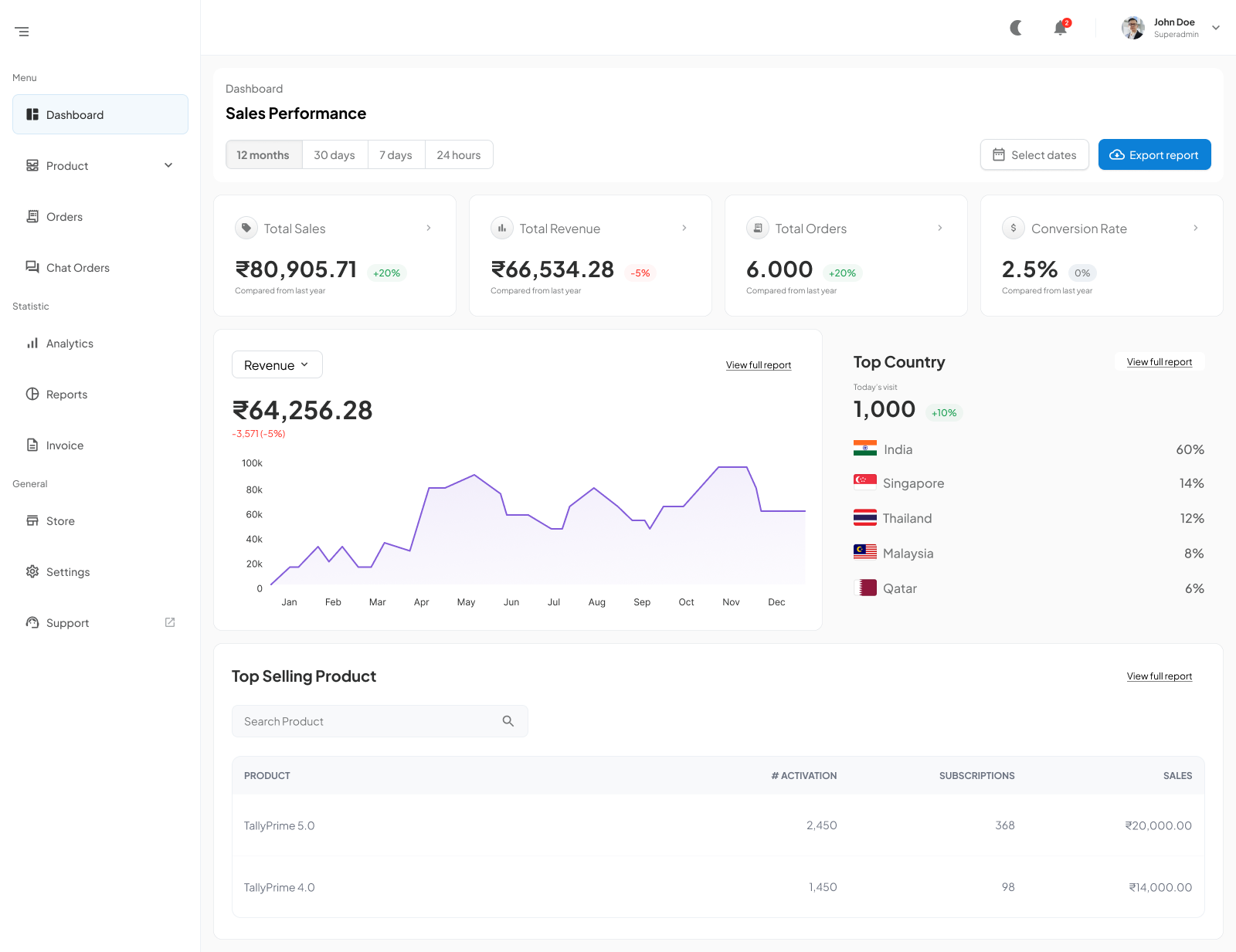The width and height of the screenshot is (1236, 952).
Task: Click the Total Sales tag icon
Action: (246, 228)
